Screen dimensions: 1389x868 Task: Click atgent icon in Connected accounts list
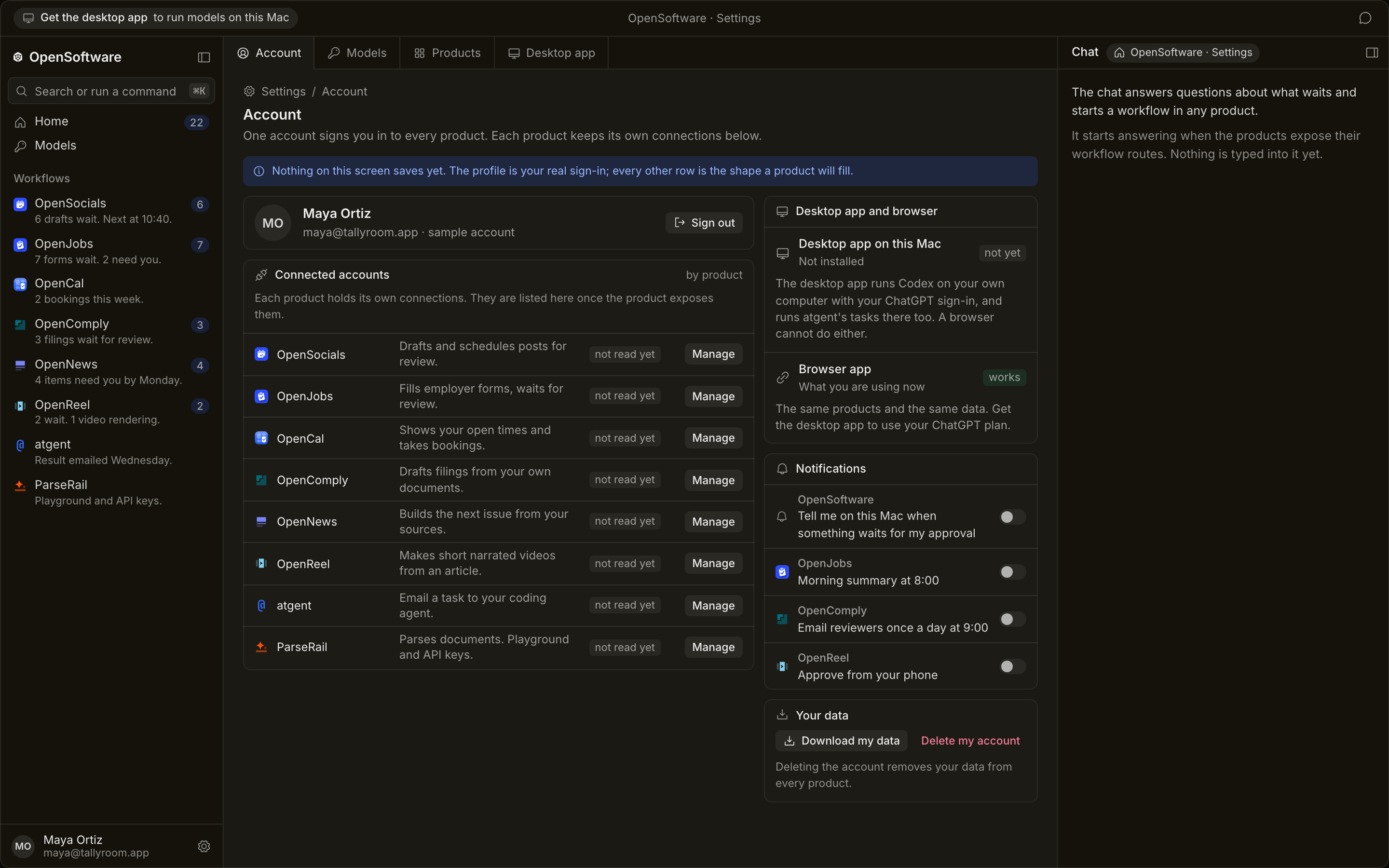(261, 605)
